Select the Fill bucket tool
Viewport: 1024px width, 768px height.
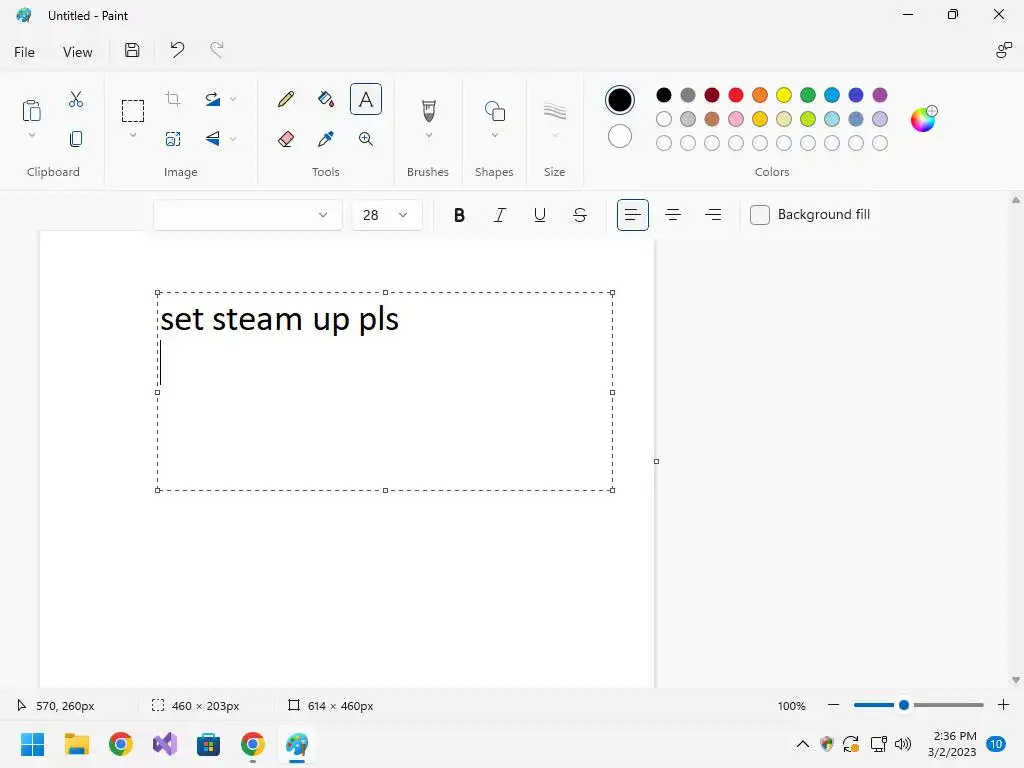(325, 99)
